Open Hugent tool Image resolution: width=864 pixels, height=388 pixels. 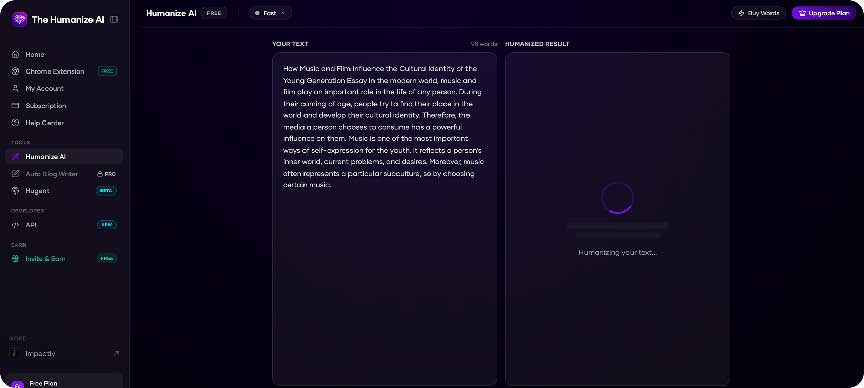pyautogui.click(x=64, y=191)
